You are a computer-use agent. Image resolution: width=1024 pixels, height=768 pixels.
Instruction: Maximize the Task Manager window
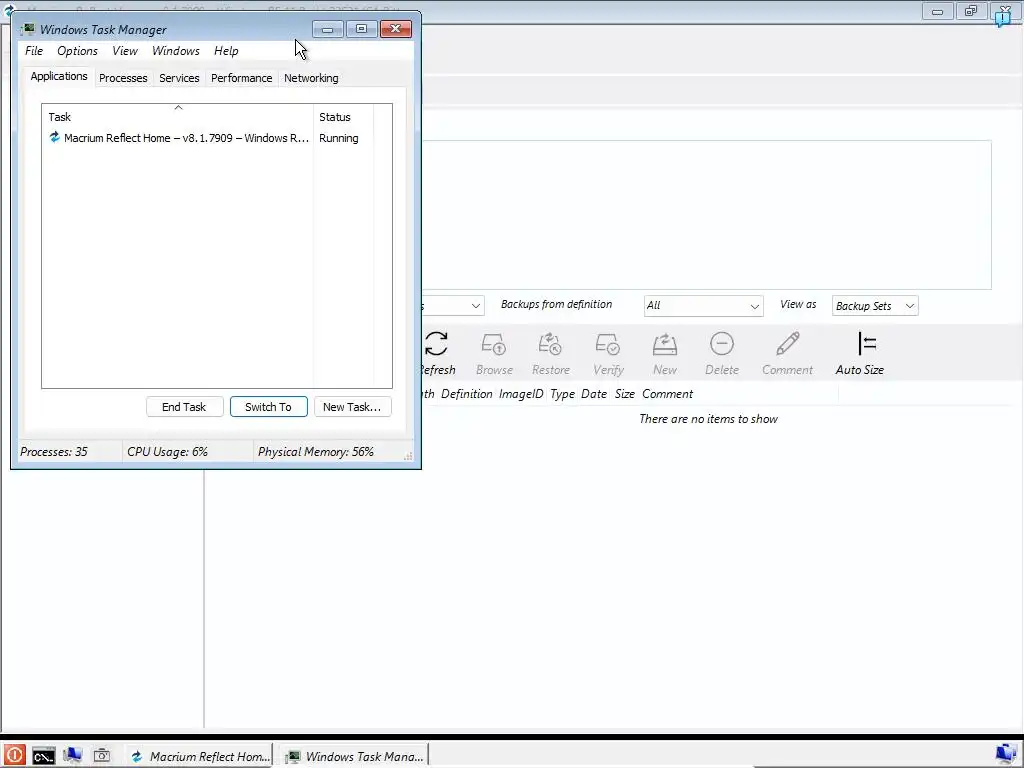[x=361, y=29]
